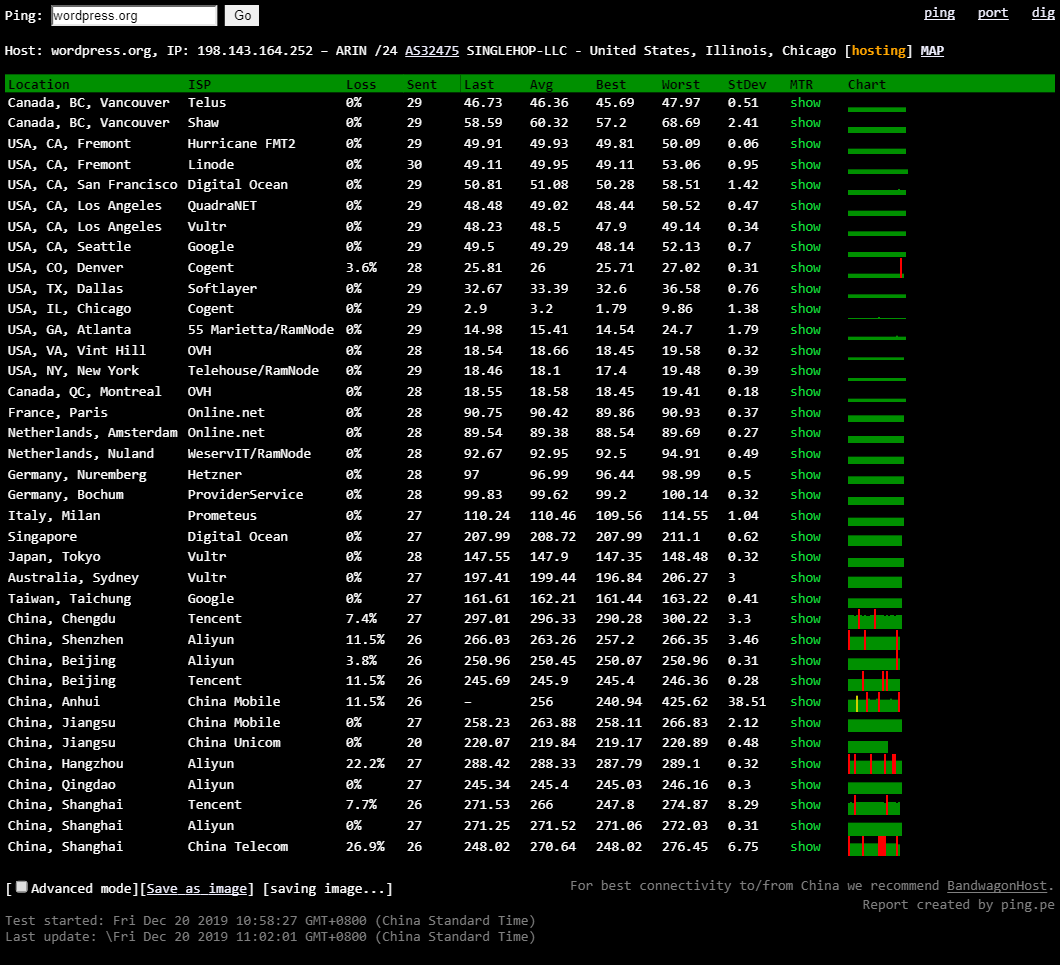Open the dig tool link
1060x965 pixels.
coord(1041,13)
